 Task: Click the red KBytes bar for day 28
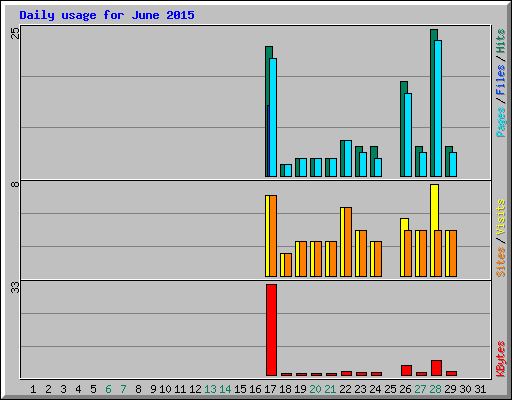437,368
